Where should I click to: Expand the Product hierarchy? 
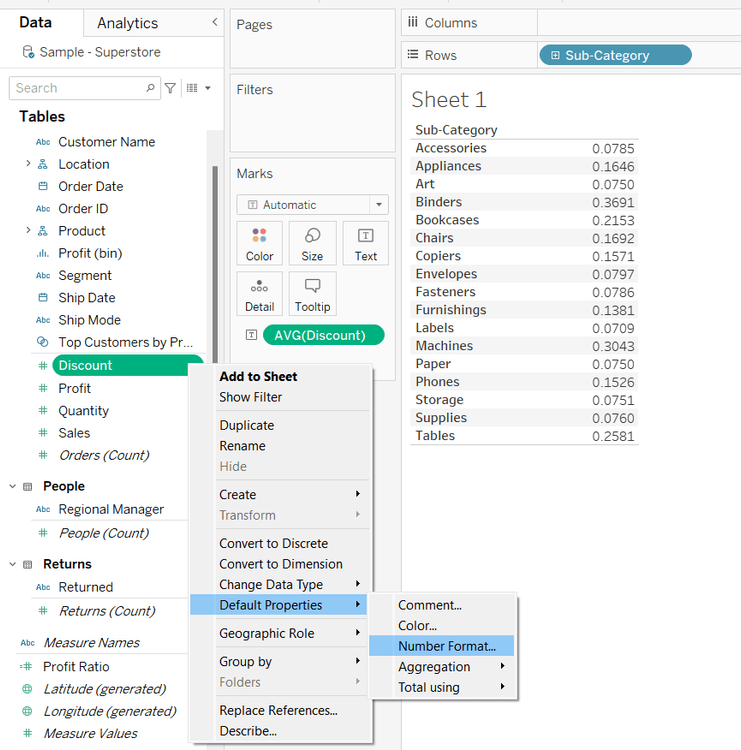click(28, 231)
